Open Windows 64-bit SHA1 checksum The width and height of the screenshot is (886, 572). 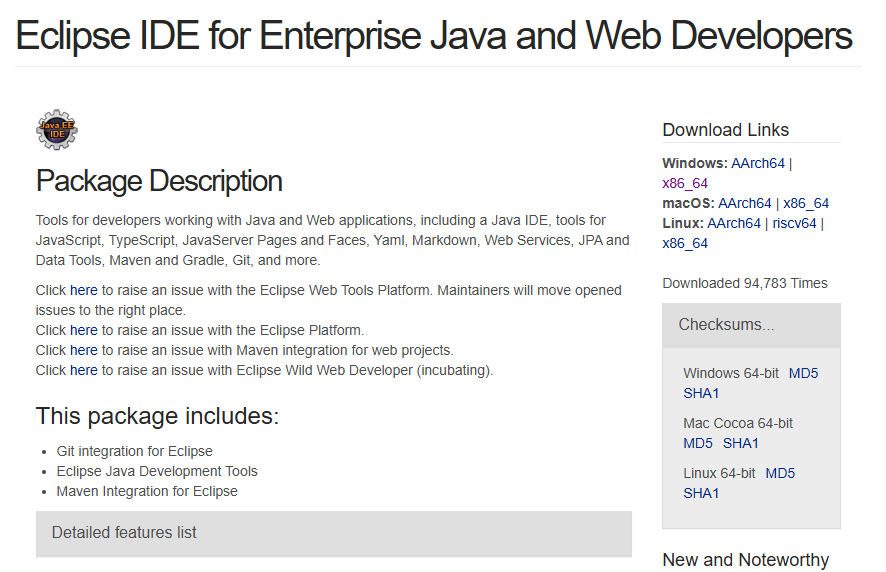701,393
